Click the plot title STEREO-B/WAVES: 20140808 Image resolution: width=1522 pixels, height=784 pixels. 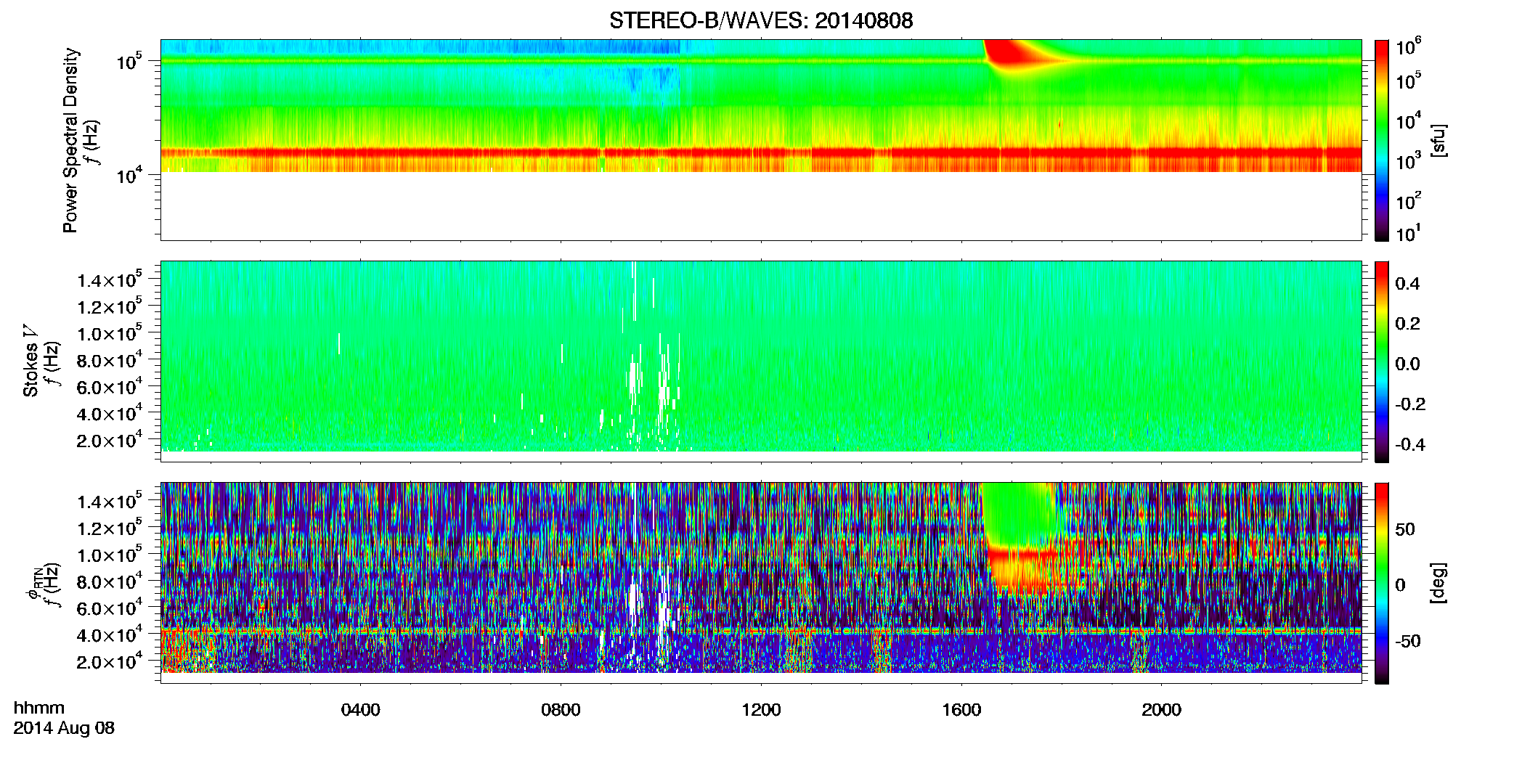point(761,20)
